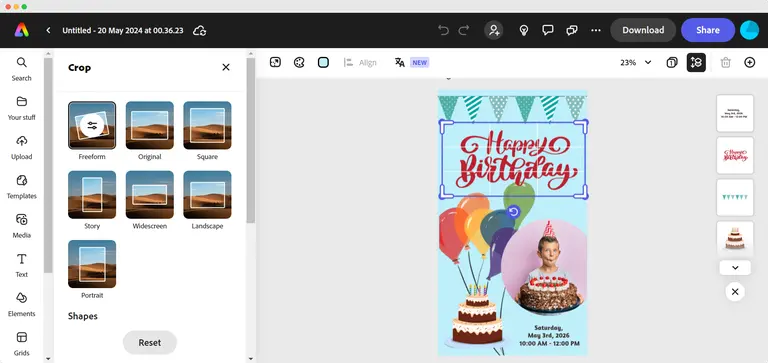Open the lightbulb tips icon
Screen dimensions: 768x363
[x=524, y=30]
